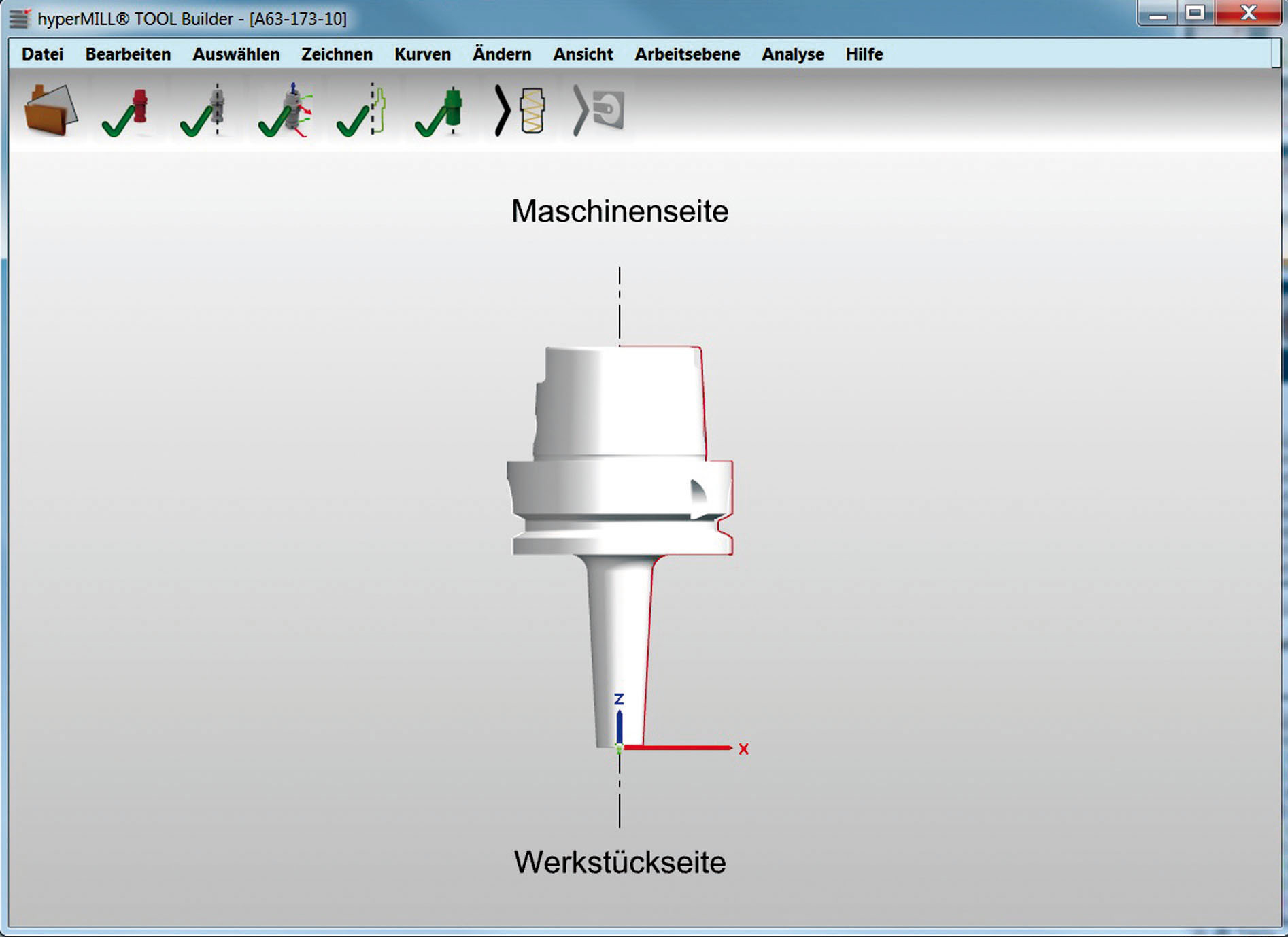Click the greyed-out final export step icon
Screen dimensions: 1288x937
pos(599,110)
